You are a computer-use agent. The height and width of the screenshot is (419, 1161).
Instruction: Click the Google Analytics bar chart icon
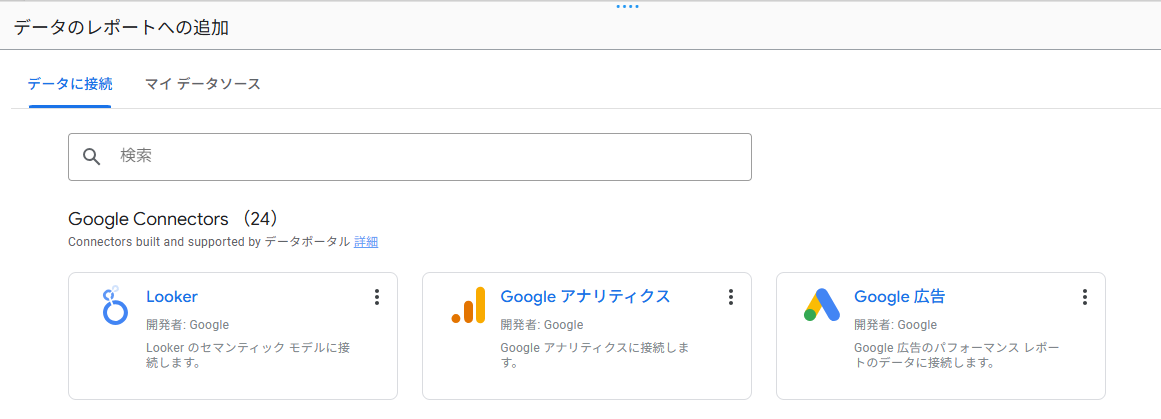(x=468, y=305)
